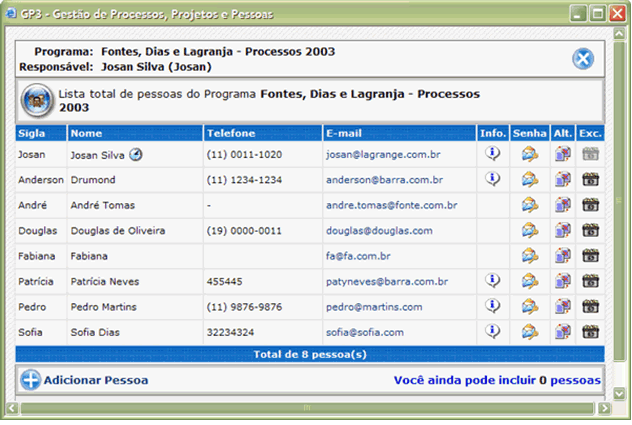Click the Adicionar Pessoa link

95,380
